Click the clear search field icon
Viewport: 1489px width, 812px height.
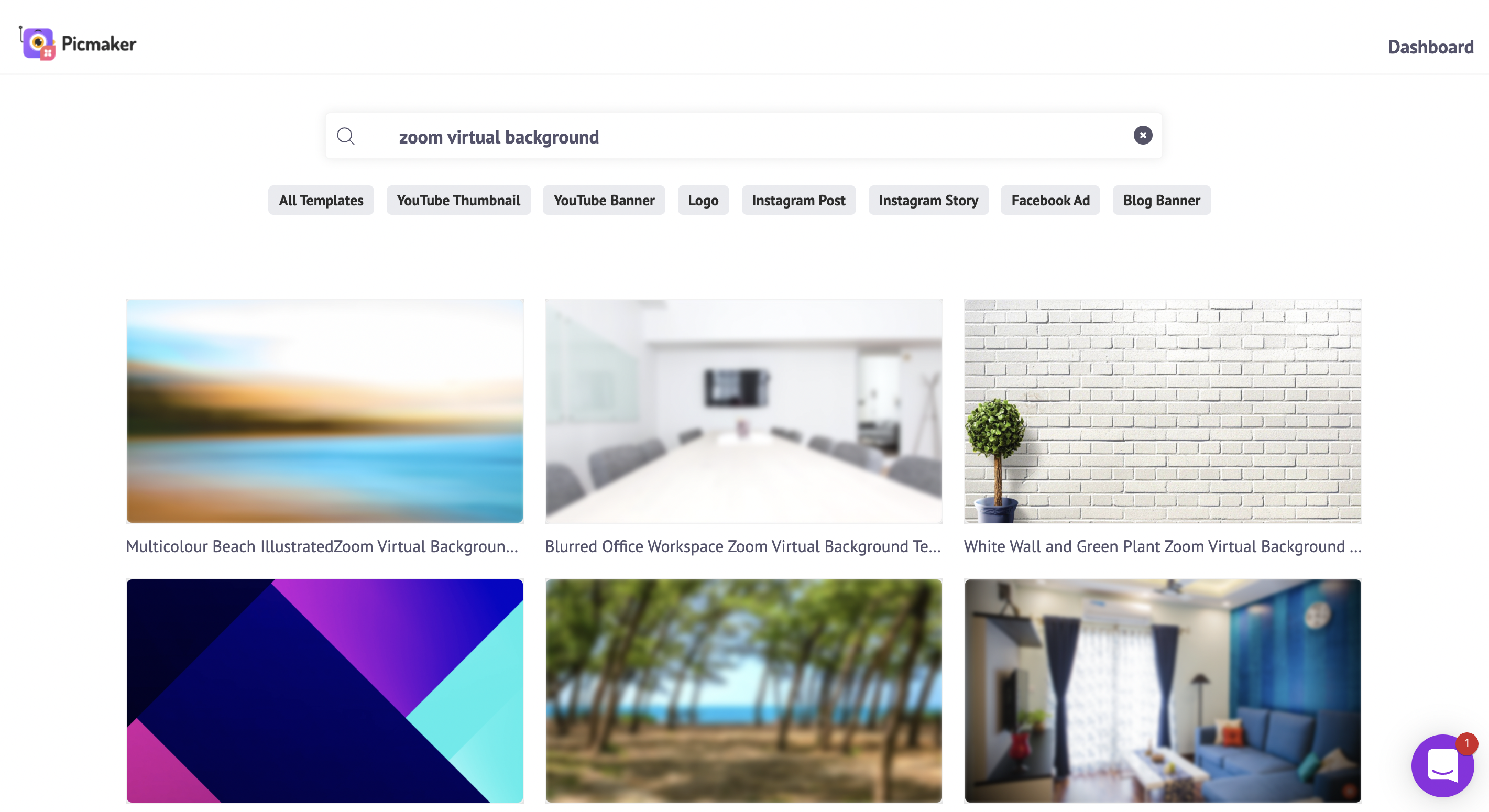pos(1143,135)
